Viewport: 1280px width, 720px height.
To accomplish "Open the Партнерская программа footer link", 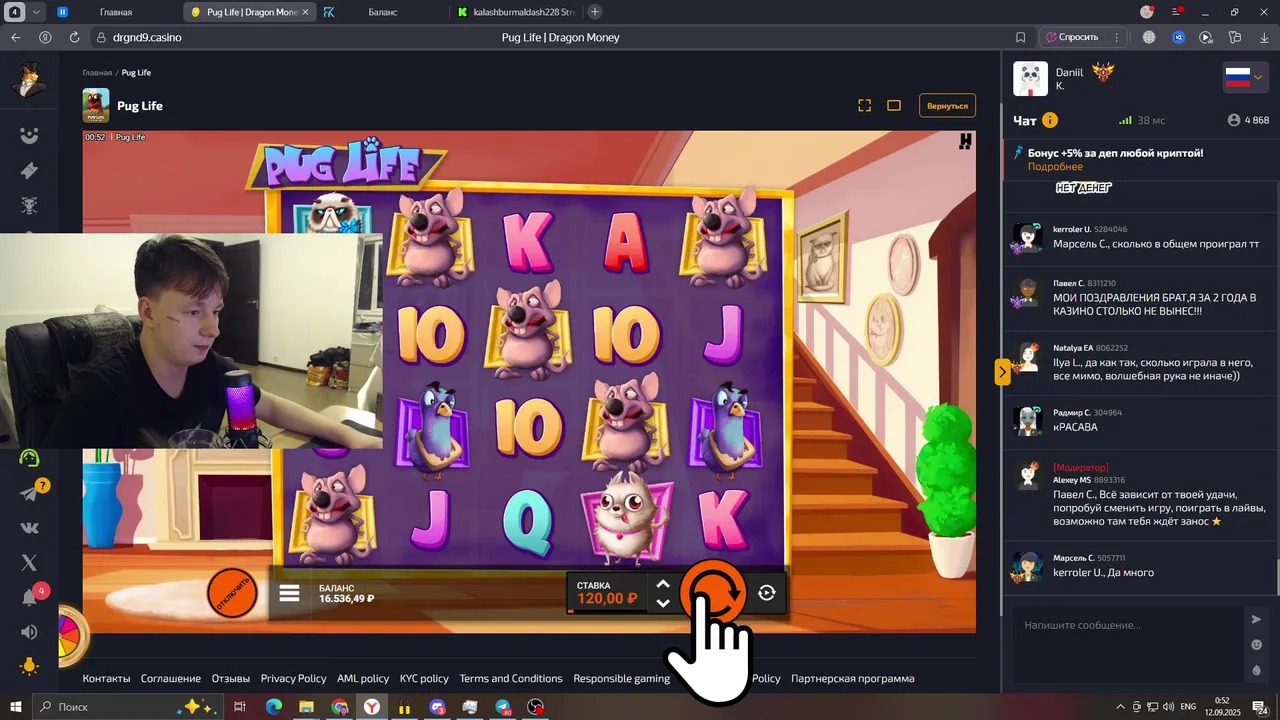I will click(853, 678).
